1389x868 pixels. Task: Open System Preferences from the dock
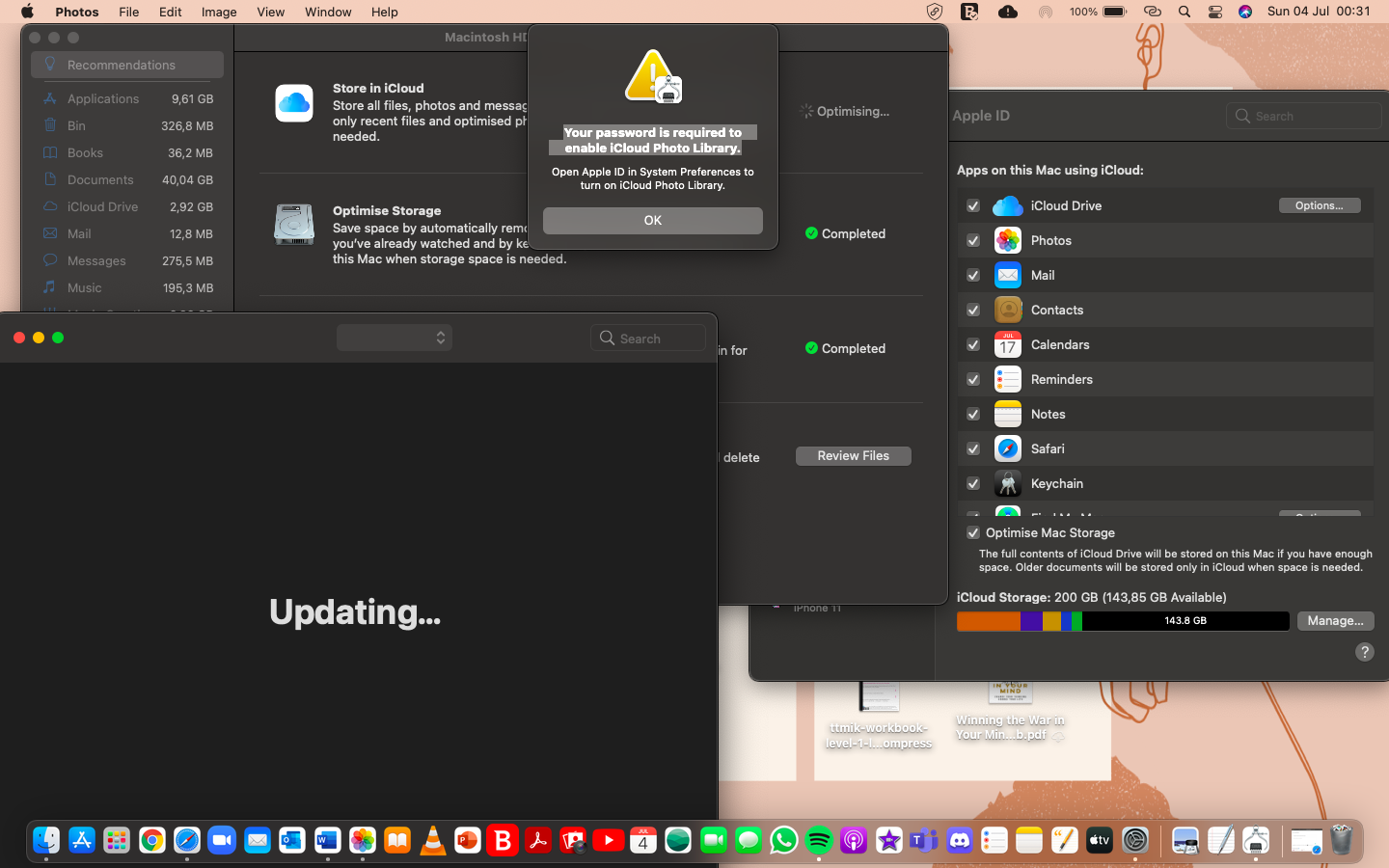(x=1135, y=841)
